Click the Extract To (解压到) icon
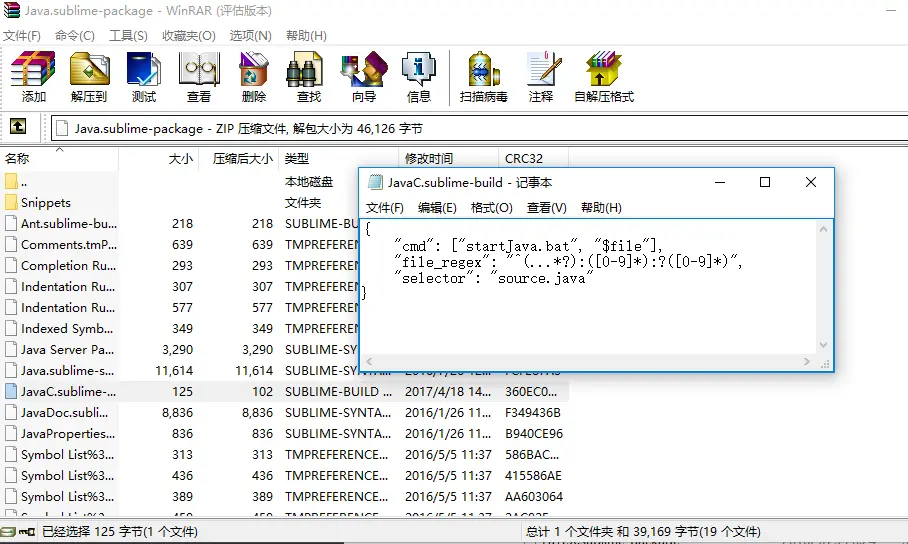Viewport: 908px width, 544px height. pos(89,76)
